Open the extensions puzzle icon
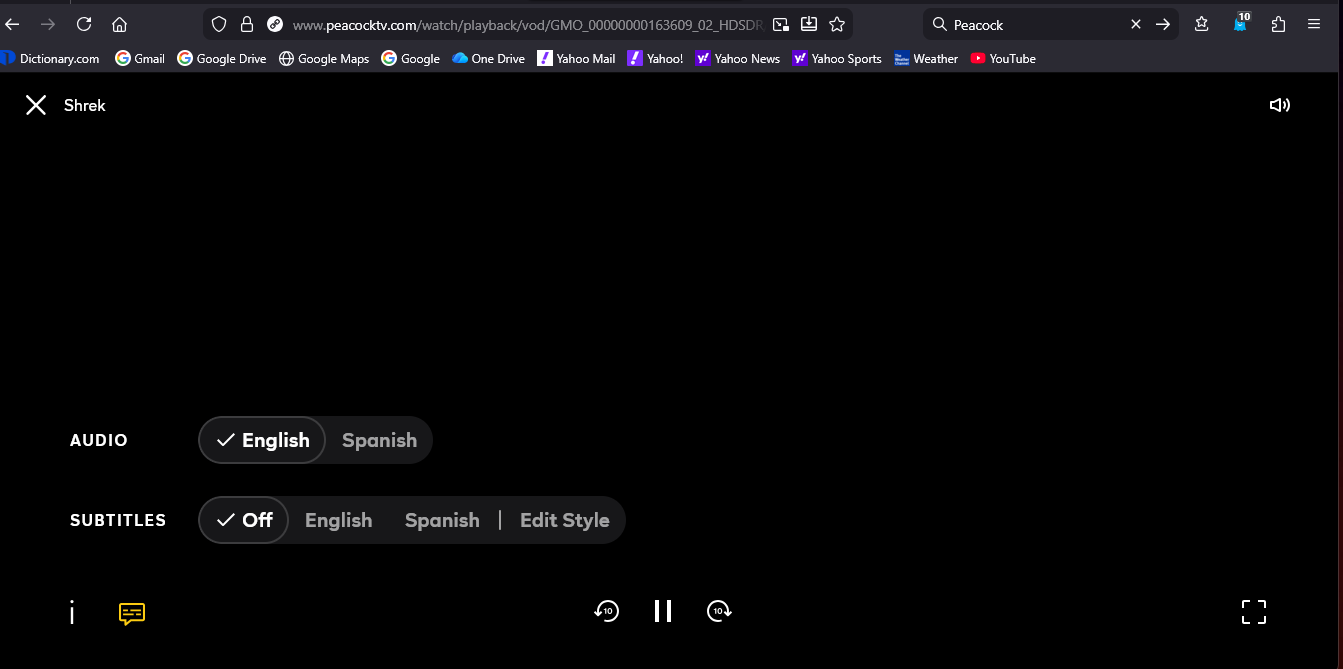Viewport: 1343px width, 669px height. coord(1278,24)
